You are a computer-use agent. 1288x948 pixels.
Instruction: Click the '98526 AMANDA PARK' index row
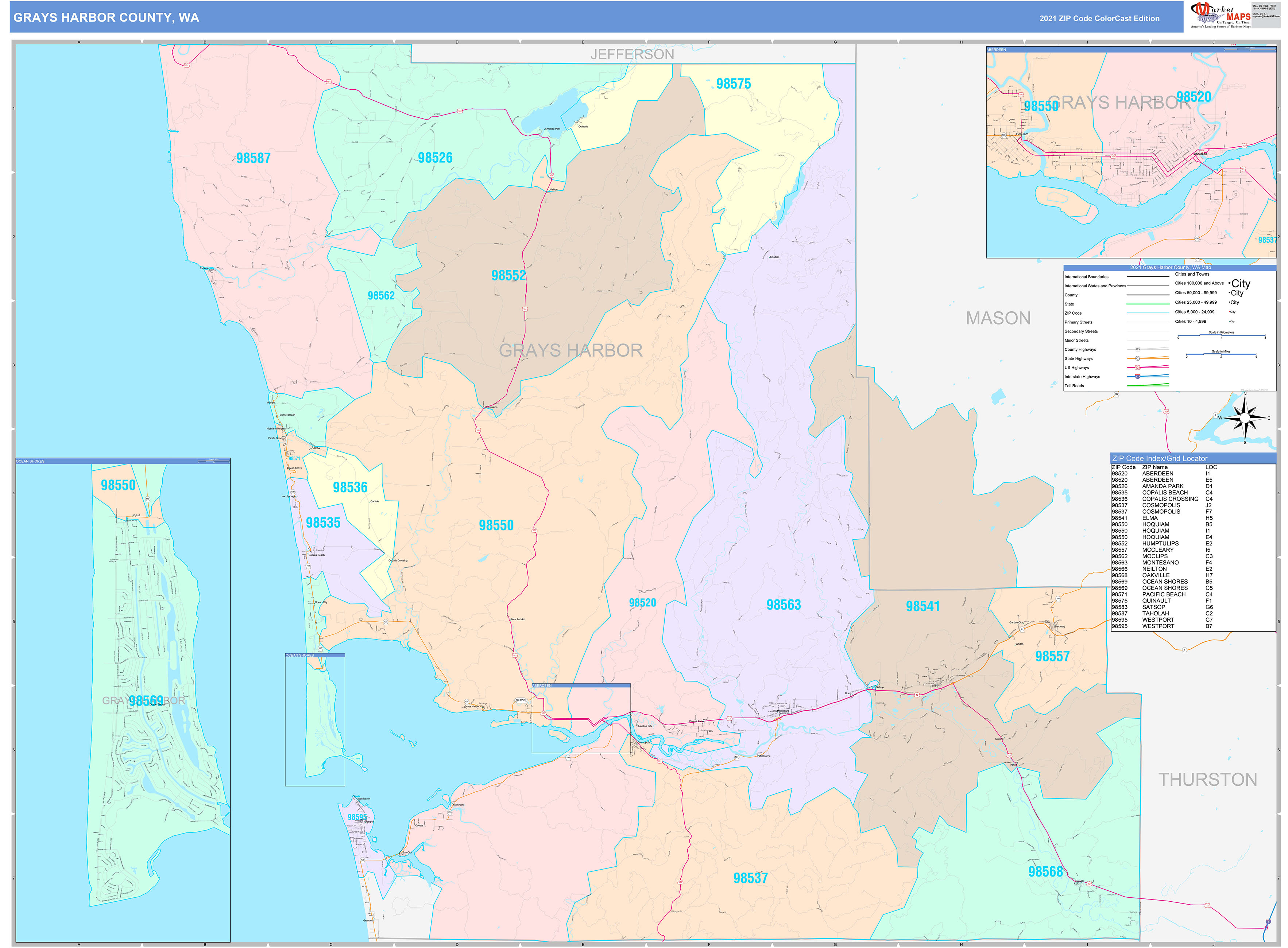tap(1162, 486)
